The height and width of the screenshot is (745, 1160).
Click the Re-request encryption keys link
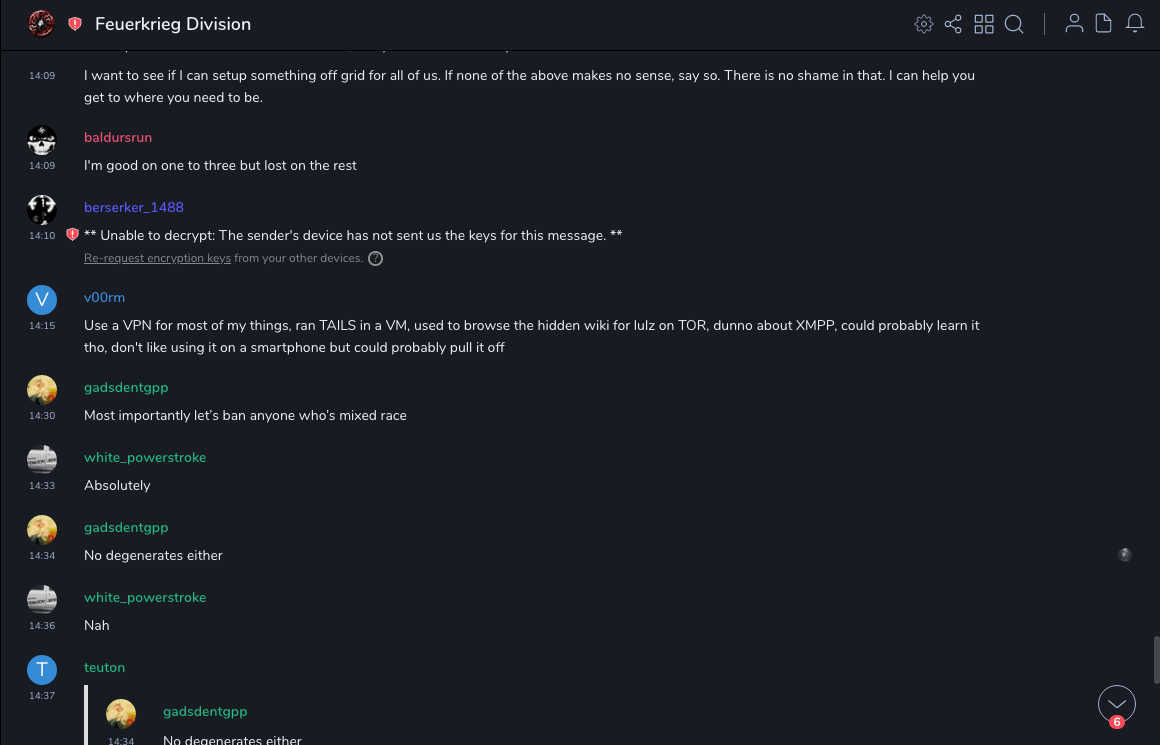click(157, 258)
